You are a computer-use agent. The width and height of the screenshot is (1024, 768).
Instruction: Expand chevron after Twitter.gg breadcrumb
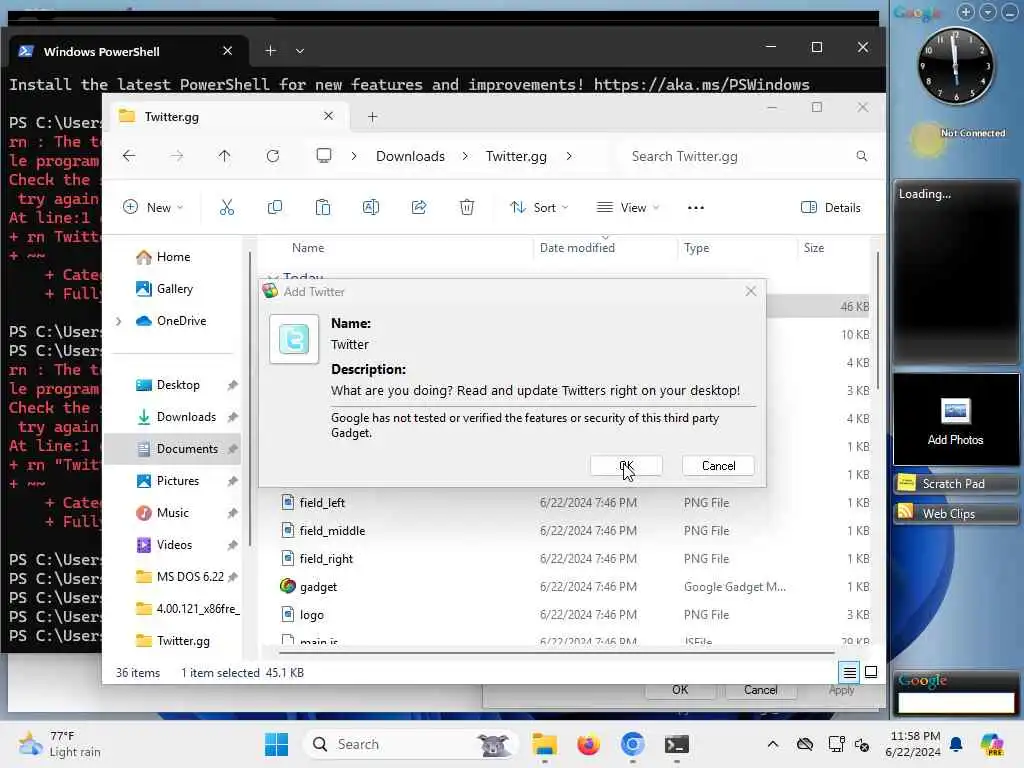pos(569,156)
